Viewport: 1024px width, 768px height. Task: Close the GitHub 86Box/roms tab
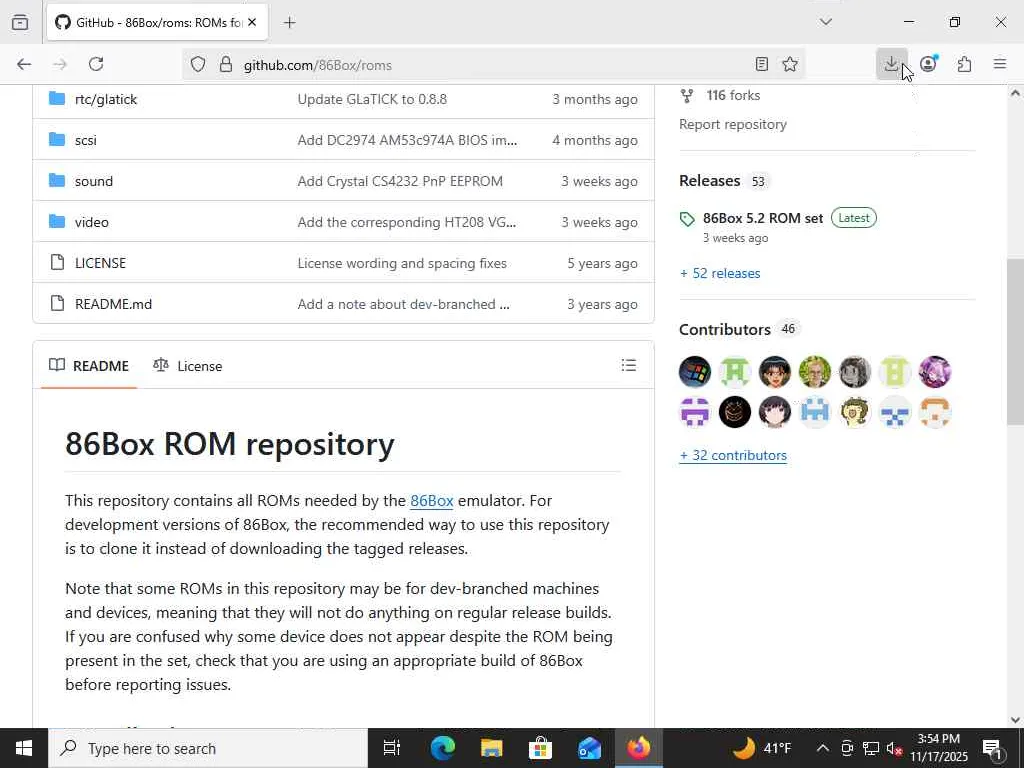(x=252, y=23)
